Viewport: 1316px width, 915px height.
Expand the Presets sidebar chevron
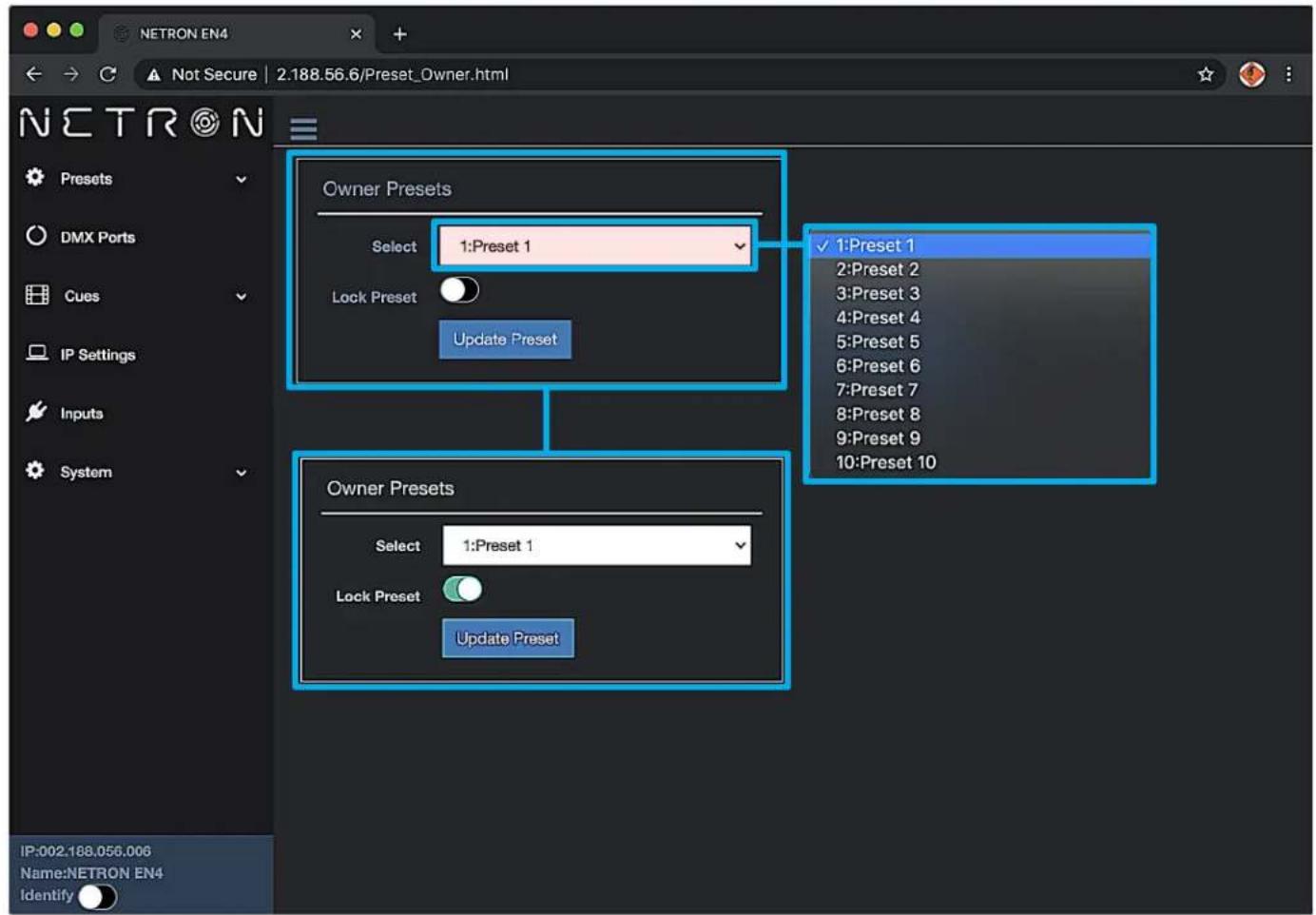click(x=242, y=179)
